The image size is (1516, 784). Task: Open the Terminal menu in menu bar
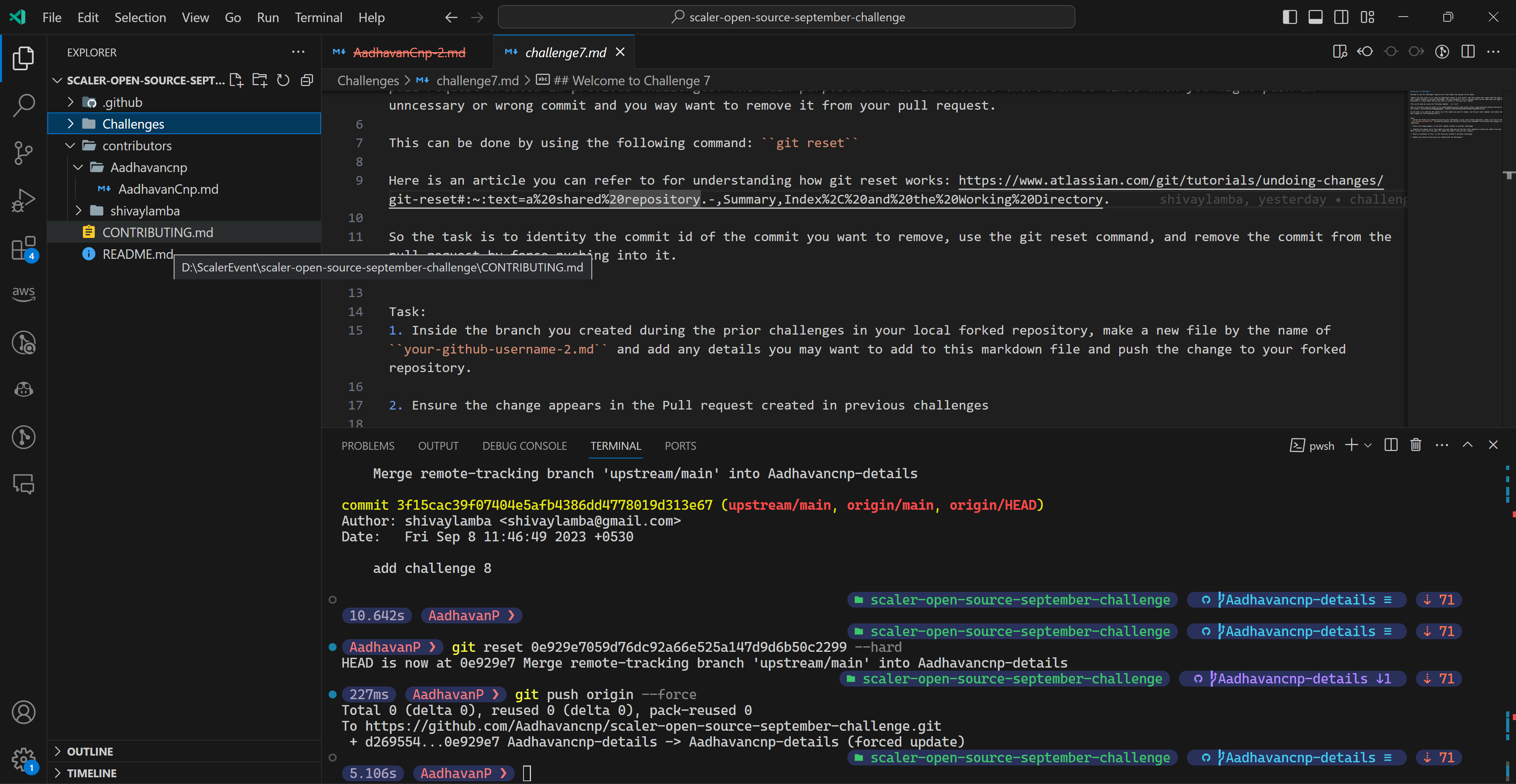318,17
